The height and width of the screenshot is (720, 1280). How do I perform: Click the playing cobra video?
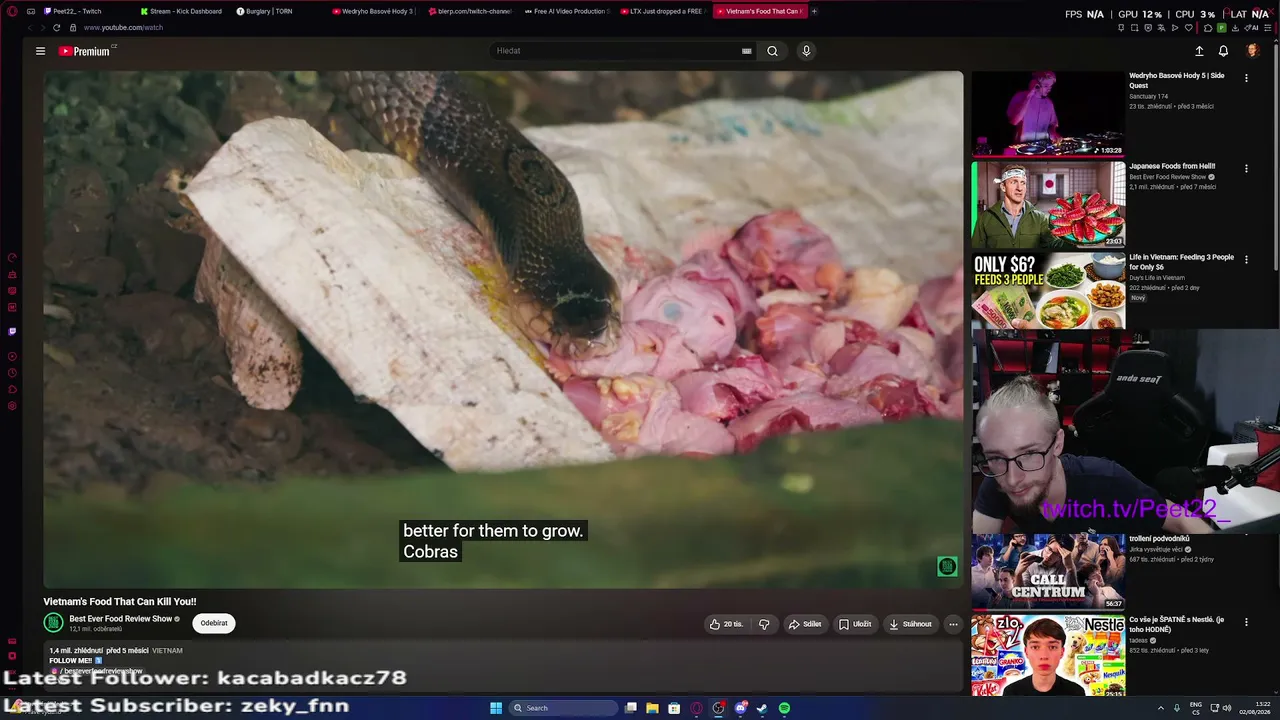(503, 329)
